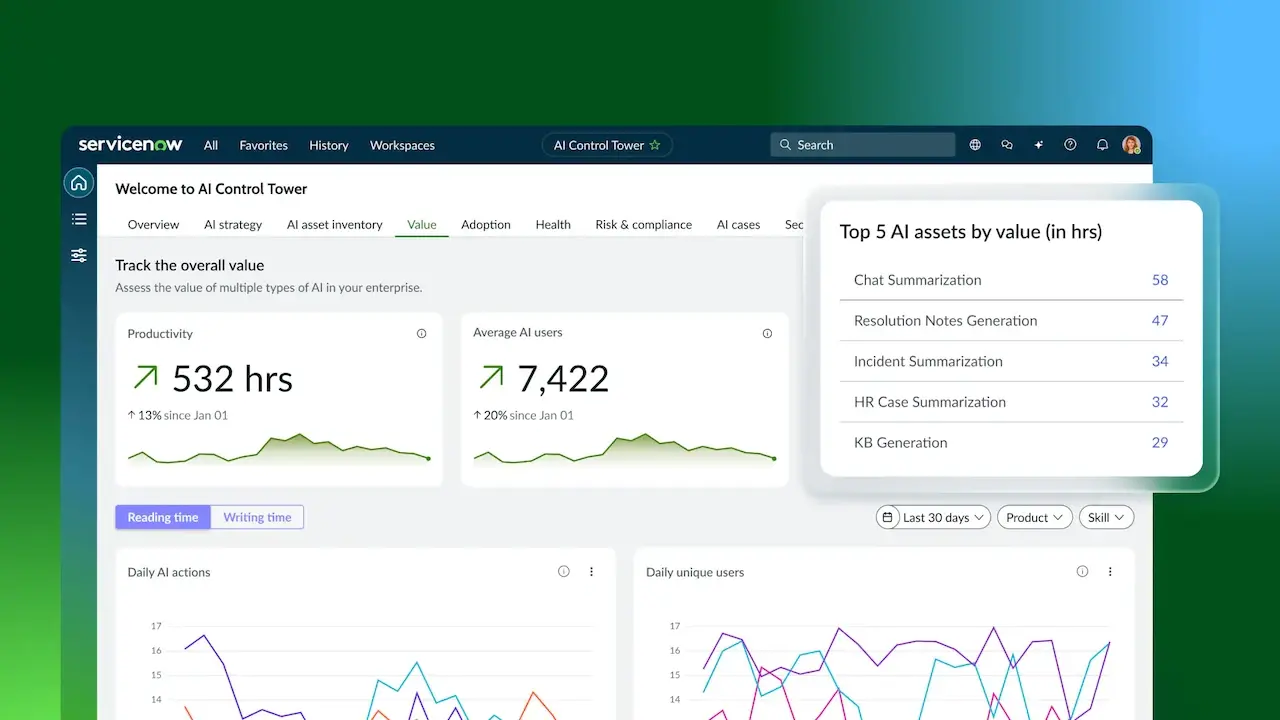Favorite AI Control Tower with star
The height and width of the screenshot is (720, 1280).
click(655, 145)
